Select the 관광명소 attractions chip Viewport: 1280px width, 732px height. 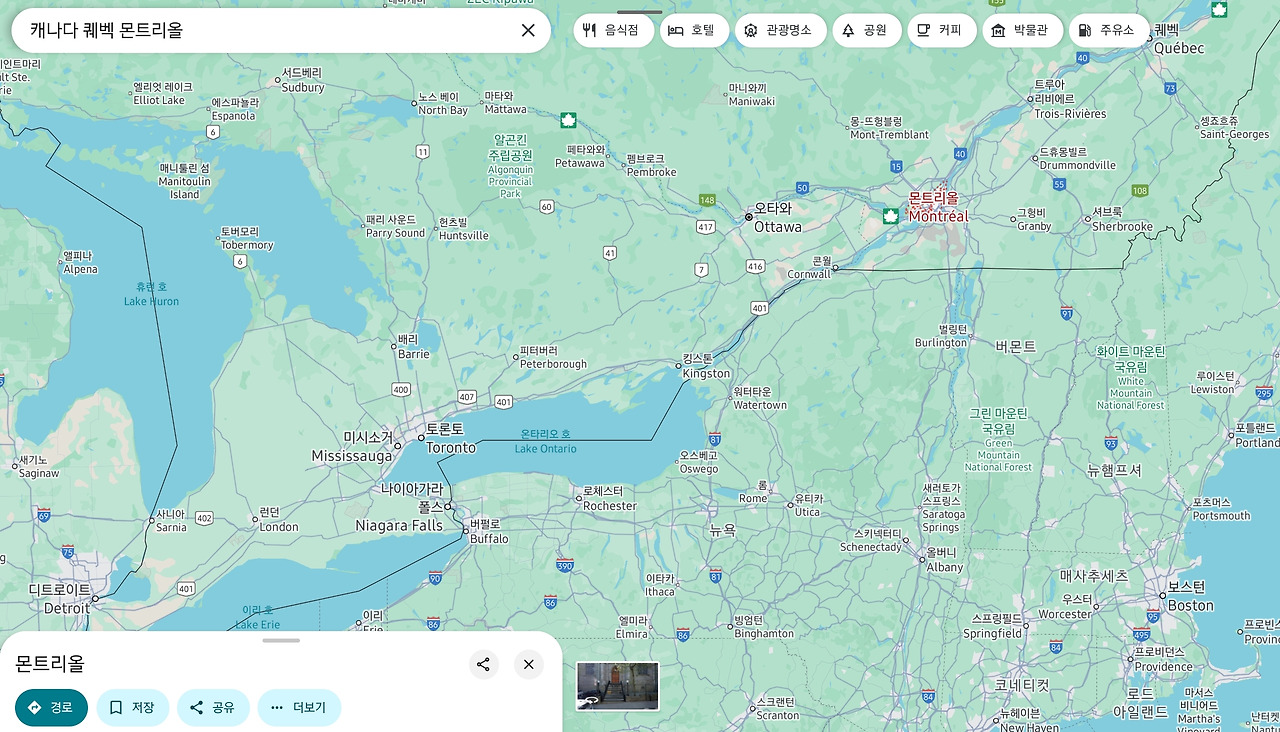(x=780, y=30)
